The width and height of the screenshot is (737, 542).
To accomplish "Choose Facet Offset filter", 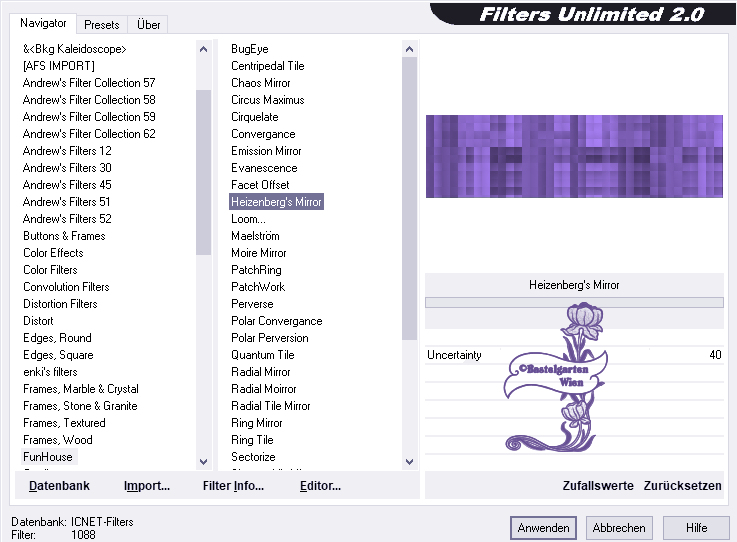I will click(260, 185).
